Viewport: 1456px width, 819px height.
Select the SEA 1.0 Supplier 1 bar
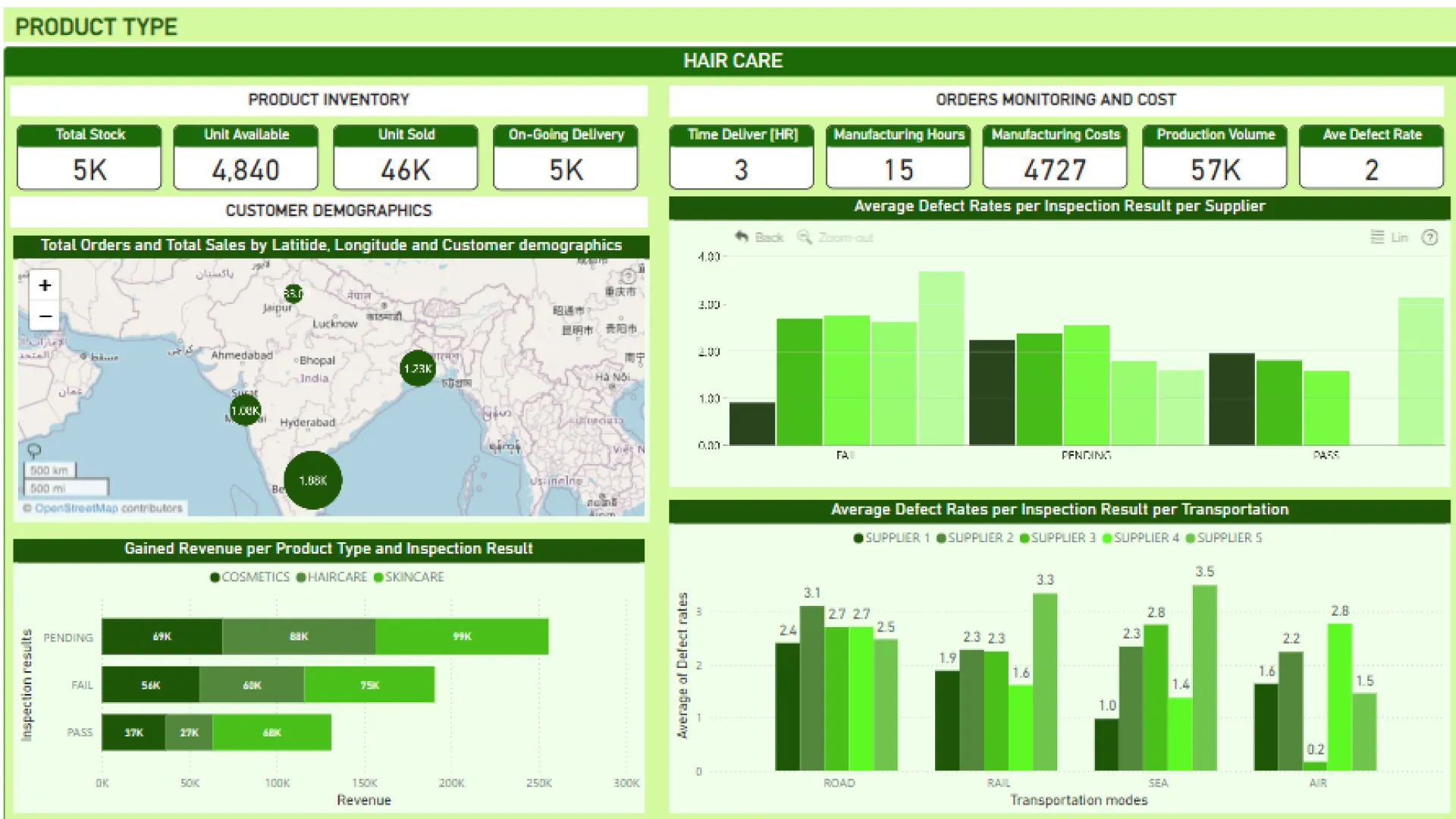[1106, 745]
